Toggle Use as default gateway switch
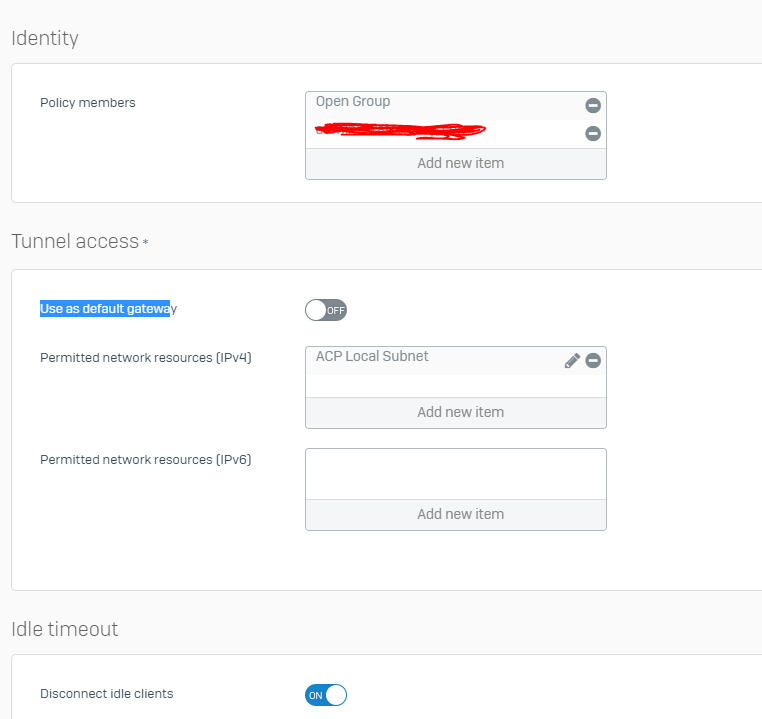The width and height of the screenshot is (762, 719). pyautogui.click(x=326, y=310)
